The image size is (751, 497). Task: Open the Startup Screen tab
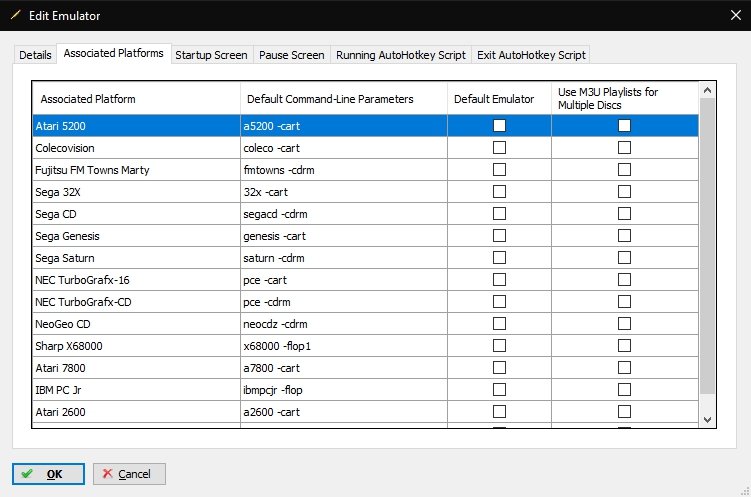tap(211, 55)
